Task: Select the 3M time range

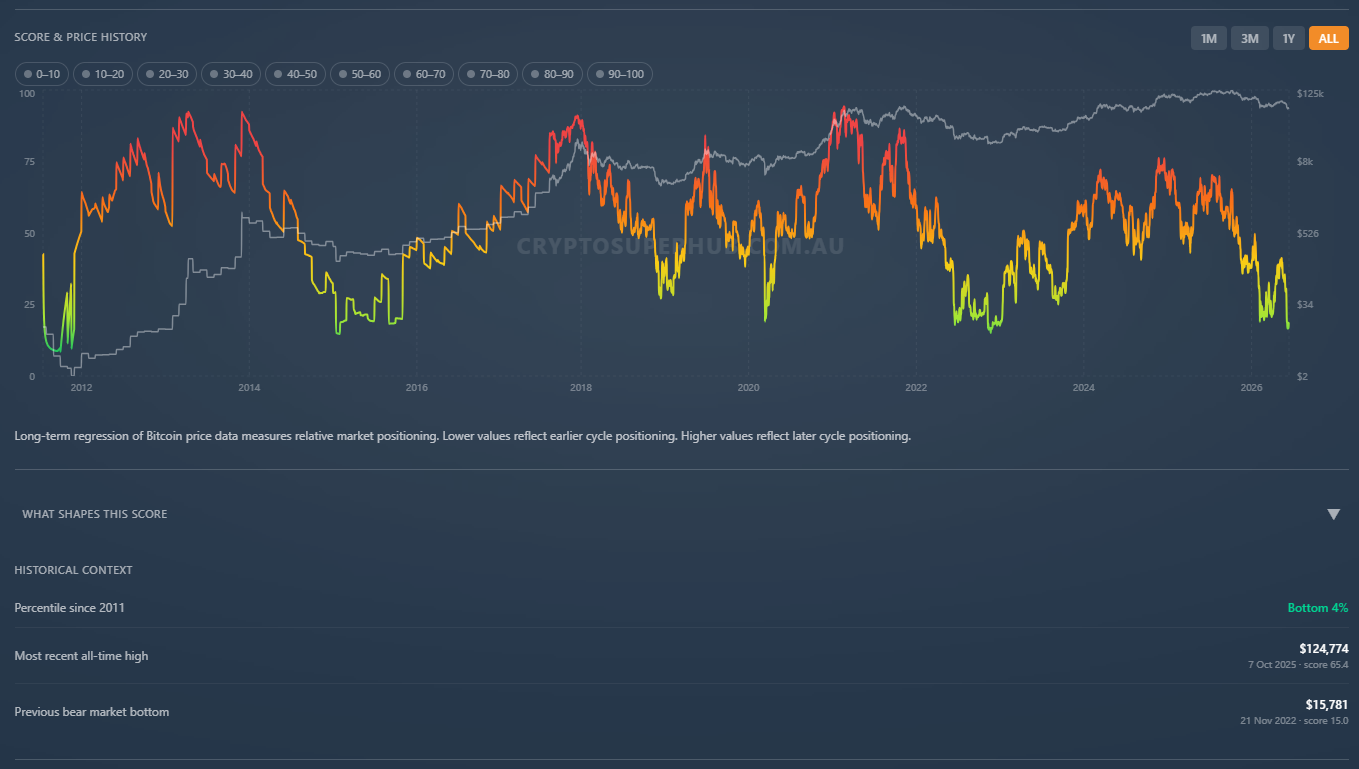Action: (x=1250, y=38)
